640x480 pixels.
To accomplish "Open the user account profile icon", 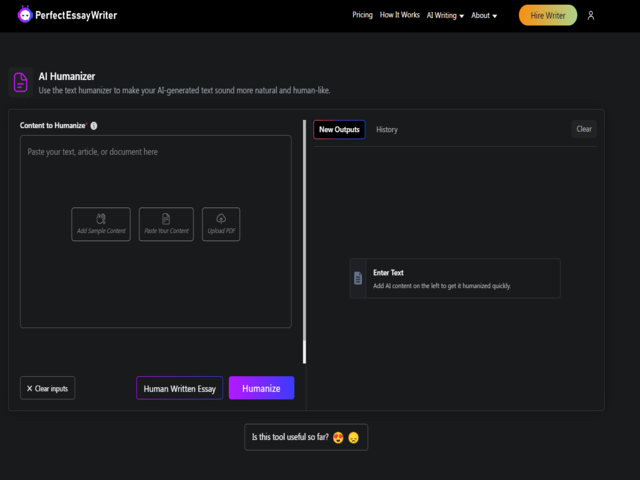I will [x=591, y=16].
